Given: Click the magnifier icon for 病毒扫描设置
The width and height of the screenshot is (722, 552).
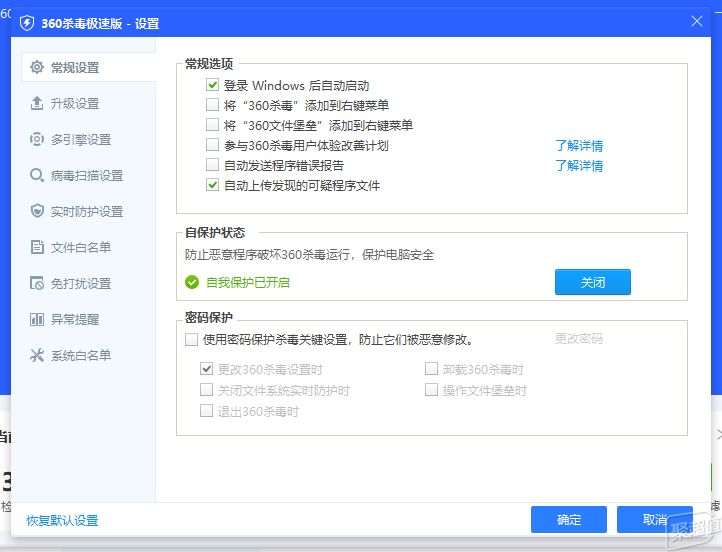Looking at the screenshot, I should [37, 175].
